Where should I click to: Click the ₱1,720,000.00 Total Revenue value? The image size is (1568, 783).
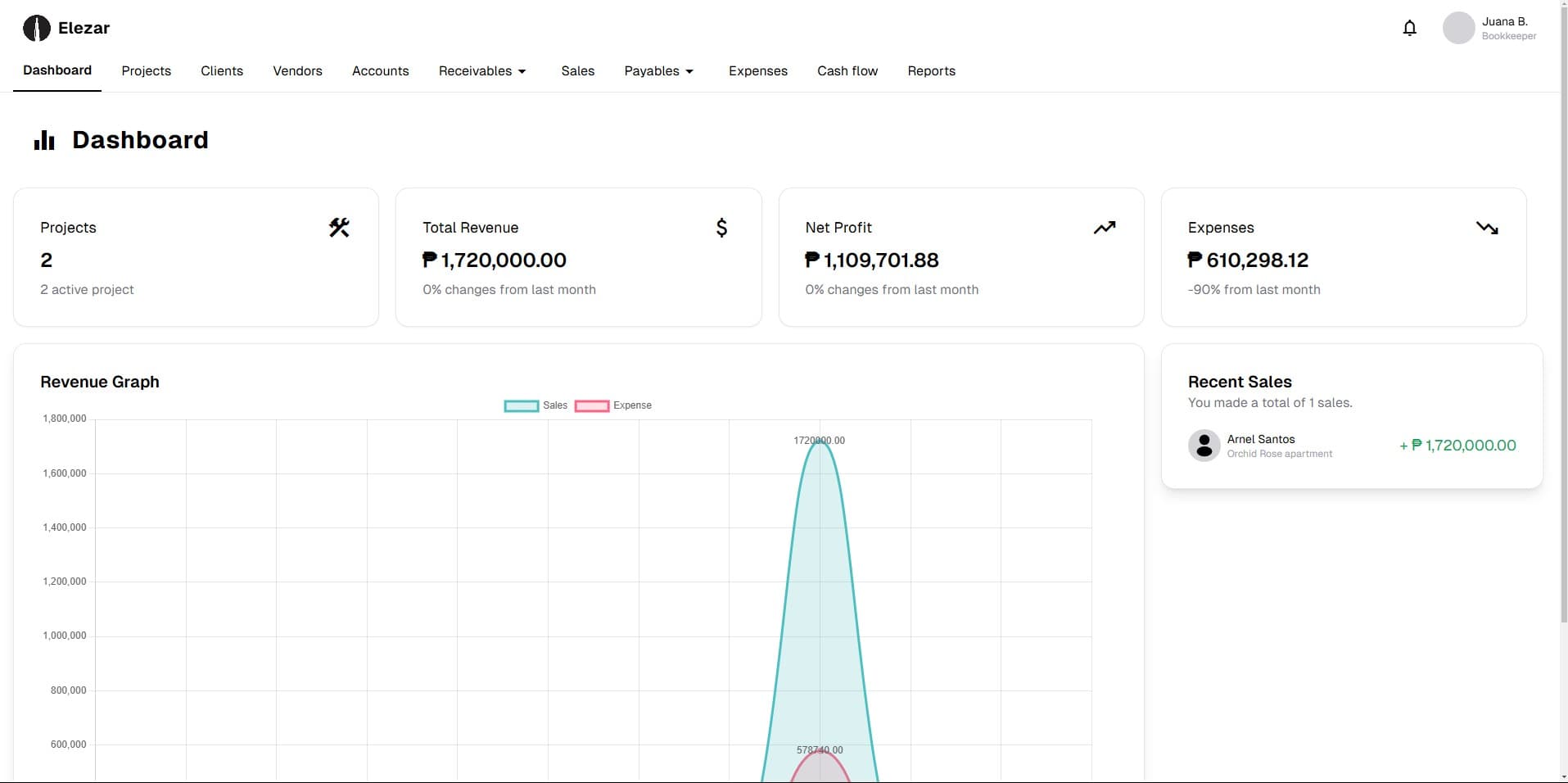pos(495,260)
